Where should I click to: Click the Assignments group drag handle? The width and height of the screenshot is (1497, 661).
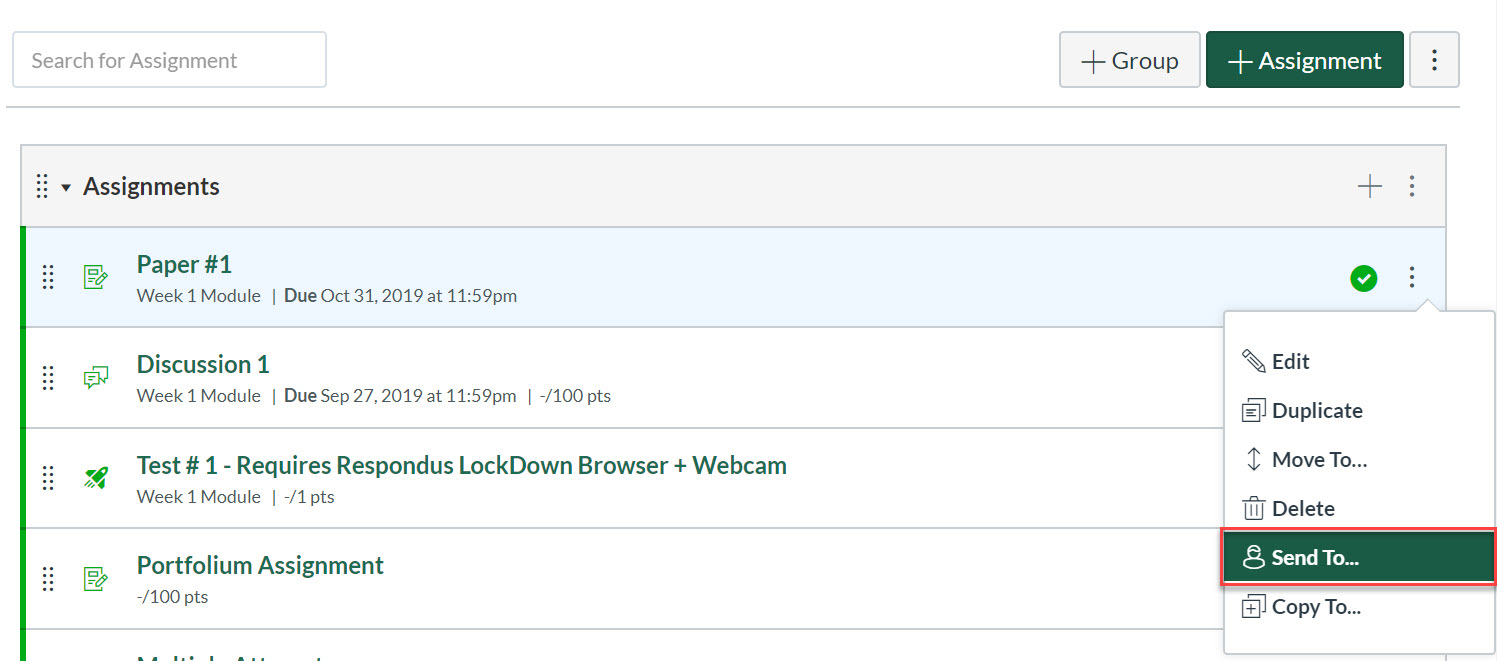pos(42,186)
